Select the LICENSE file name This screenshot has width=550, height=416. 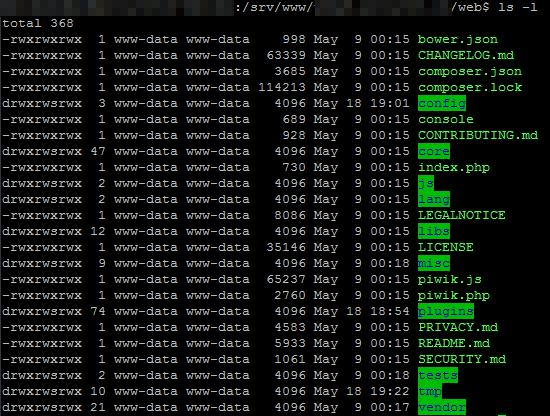pyautogui.click(x=445, y=247)
